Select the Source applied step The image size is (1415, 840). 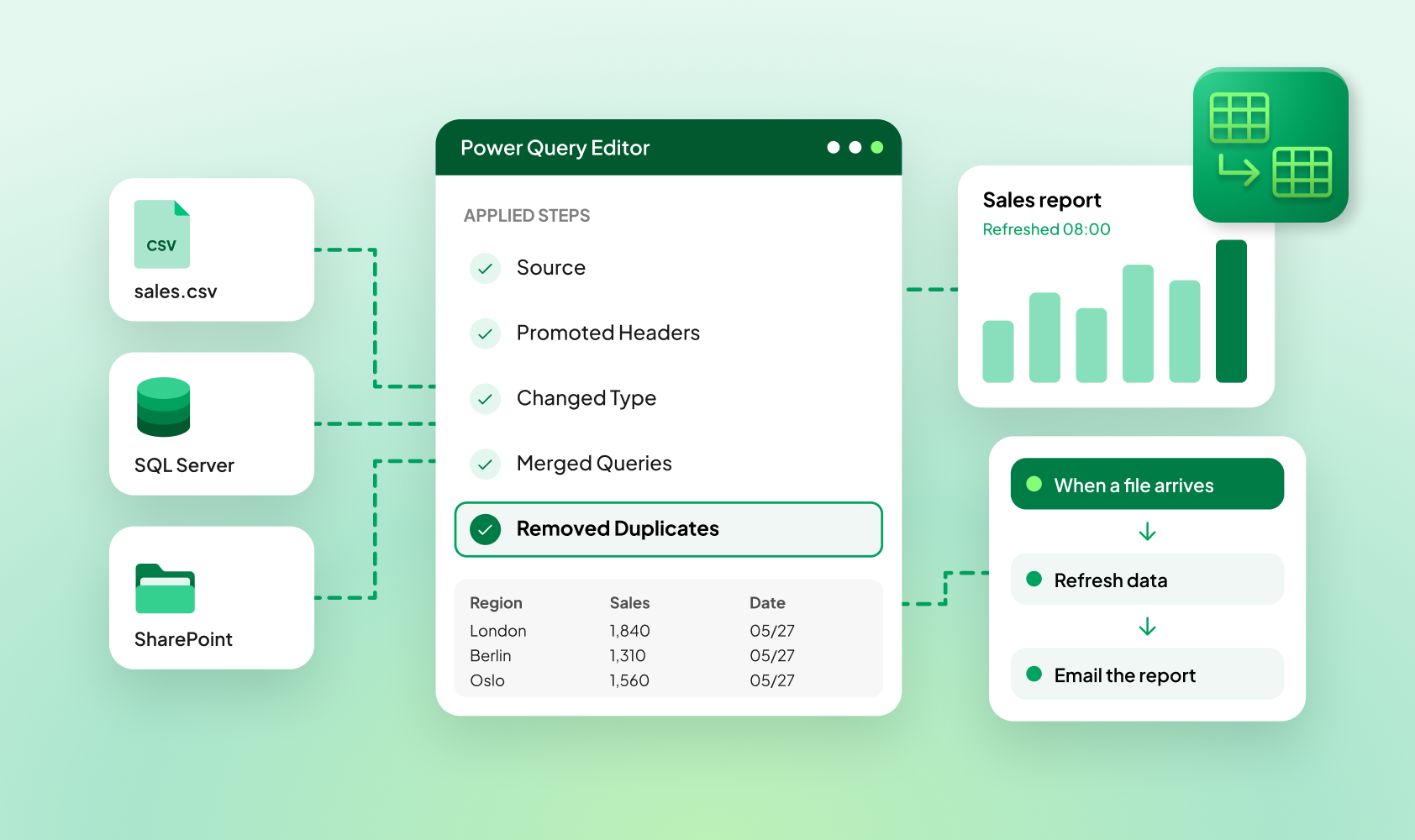pyautogui.click(x=668, y=268)
